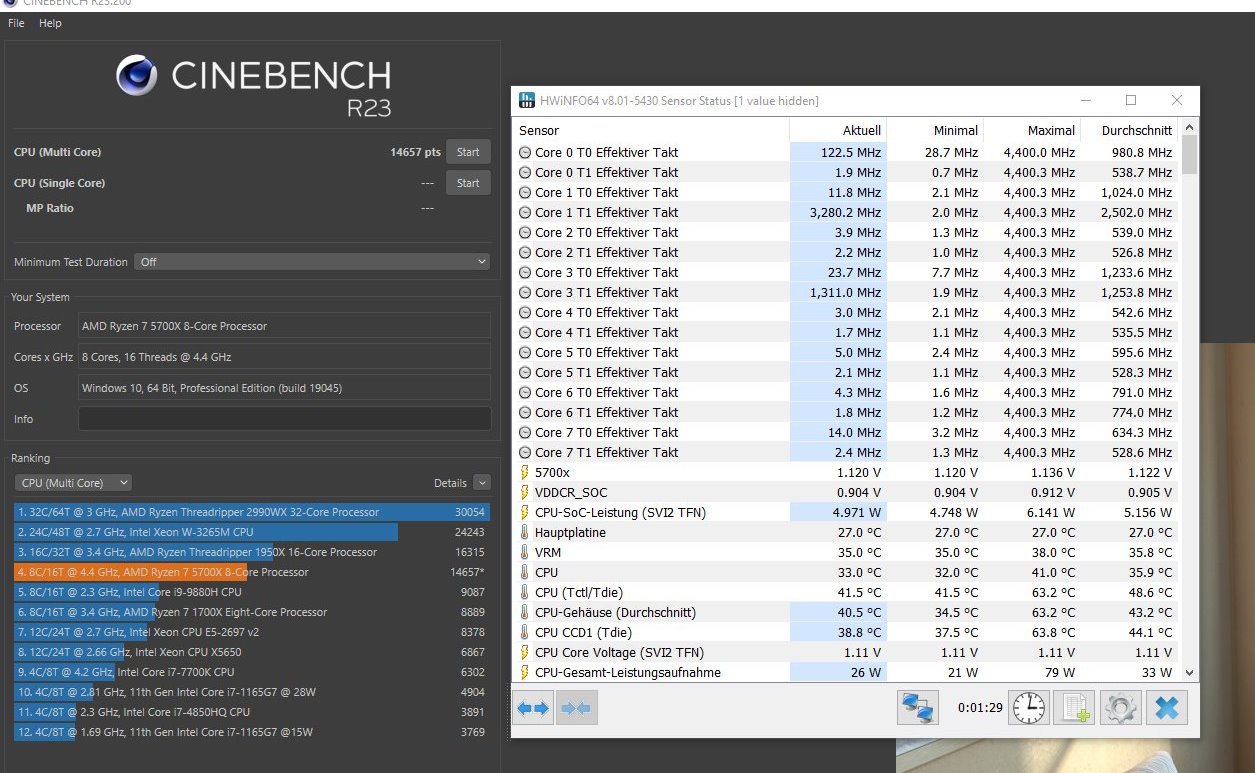The image size is (1255, 773).
Task: Click the 1,311.0 MHz value for Core 3 T1
Action: tap(845, 292)
